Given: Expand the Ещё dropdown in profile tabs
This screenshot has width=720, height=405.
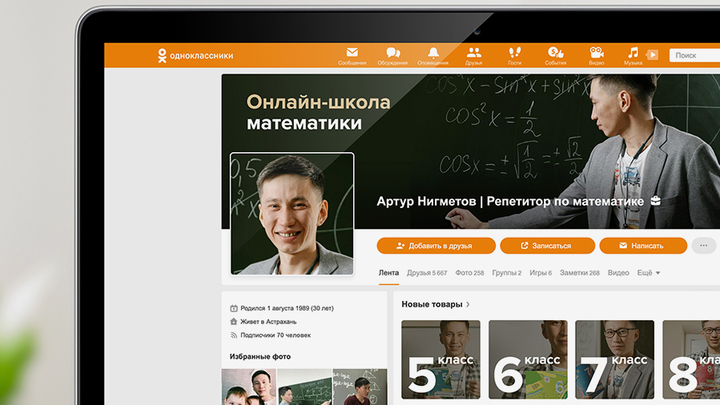Looking at the screenshot, I should pyautogui.click(x=648, y=273).
